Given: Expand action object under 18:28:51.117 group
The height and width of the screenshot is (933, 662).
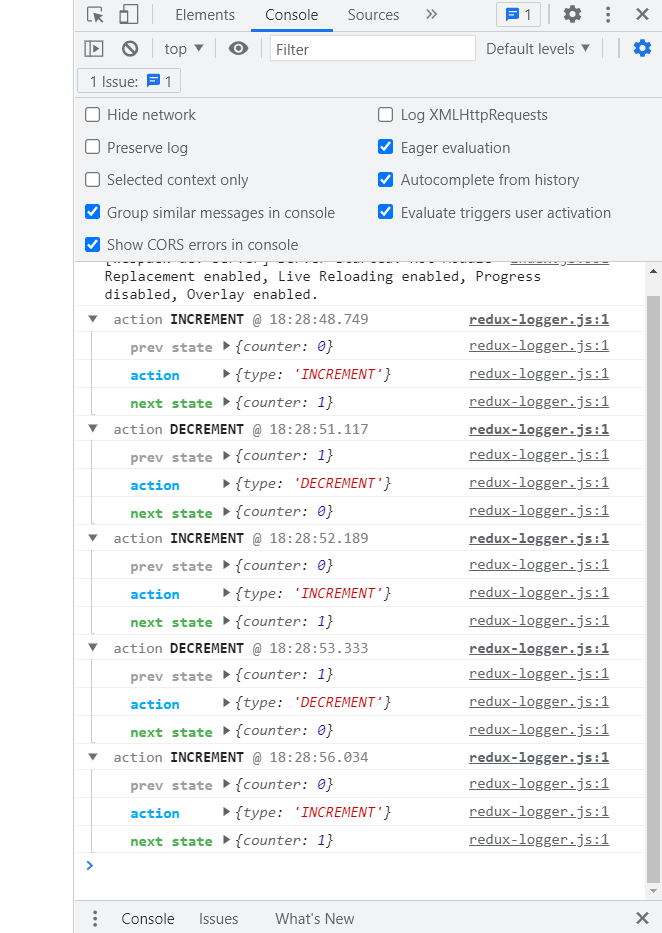Looking at the screenshot, I should (226, 484).
